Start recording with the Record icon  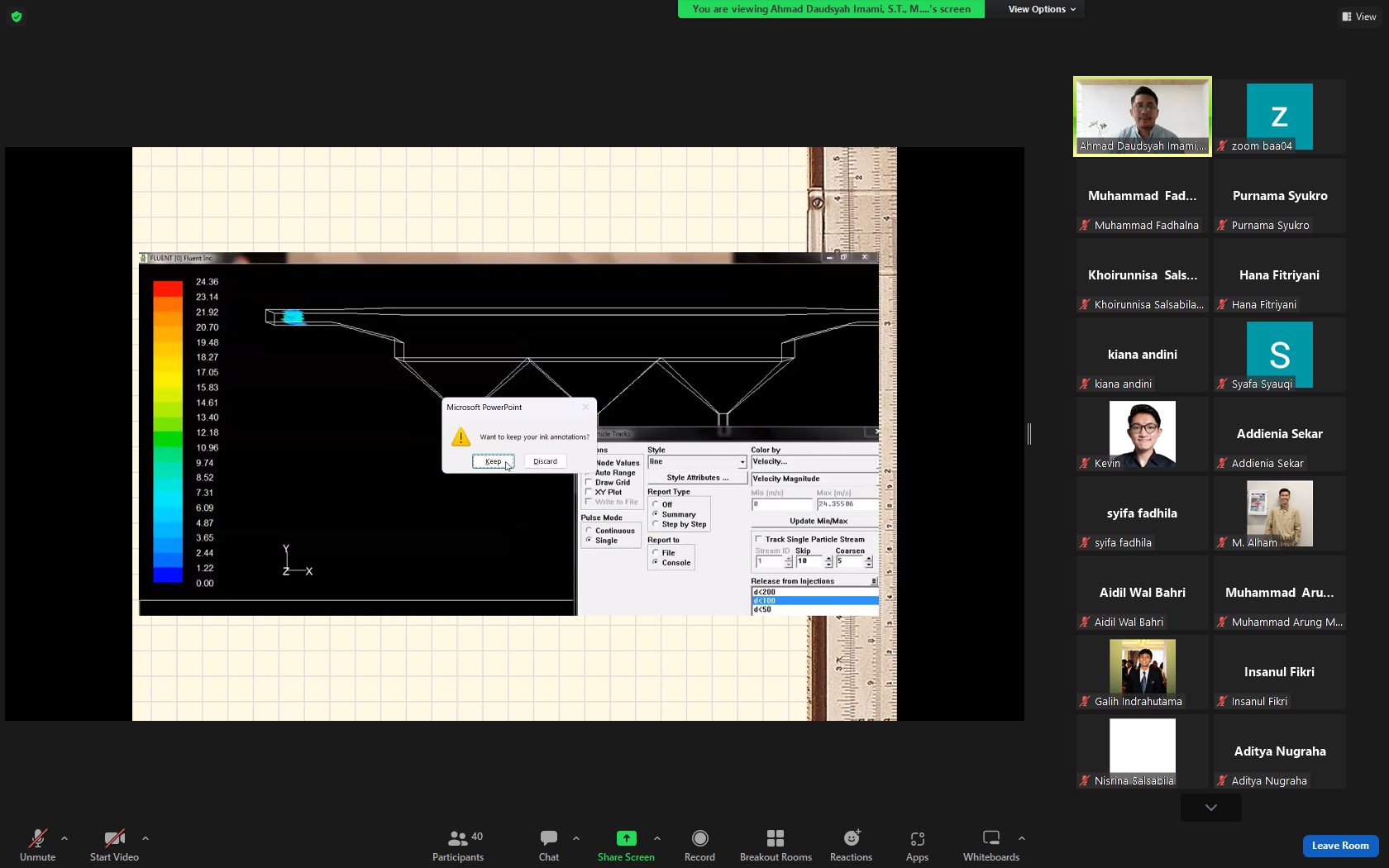699,838
